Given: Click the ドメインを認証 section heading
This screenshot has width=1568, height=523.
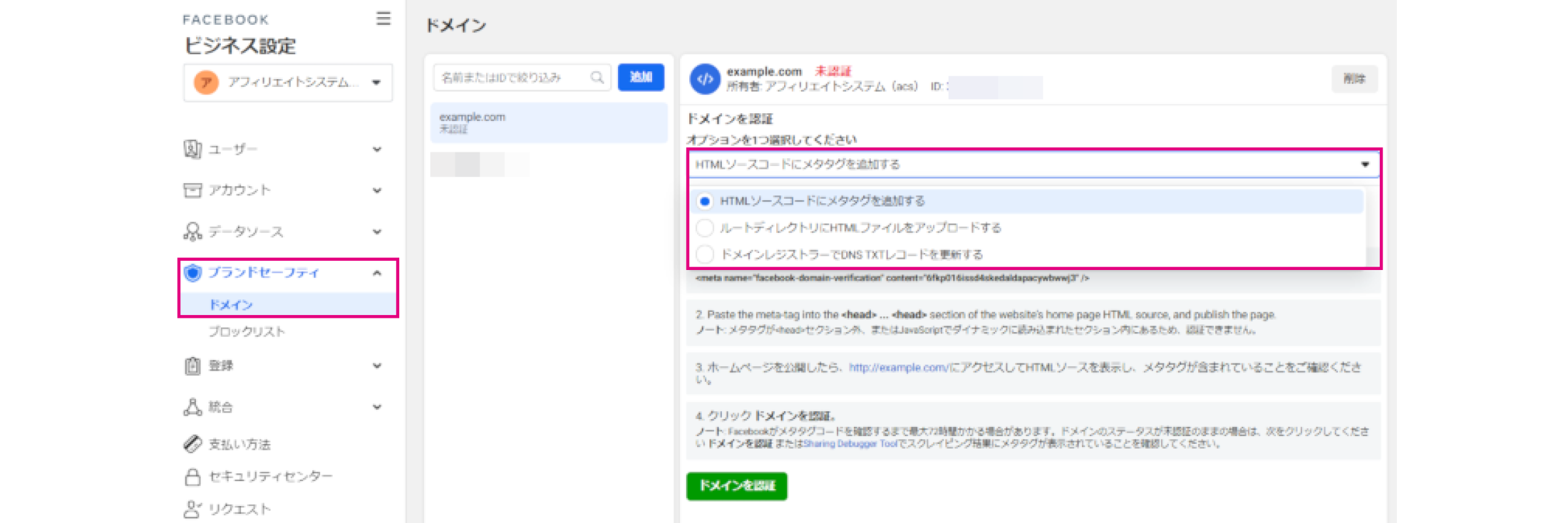Looking at the screenshot, I should 730,119.
